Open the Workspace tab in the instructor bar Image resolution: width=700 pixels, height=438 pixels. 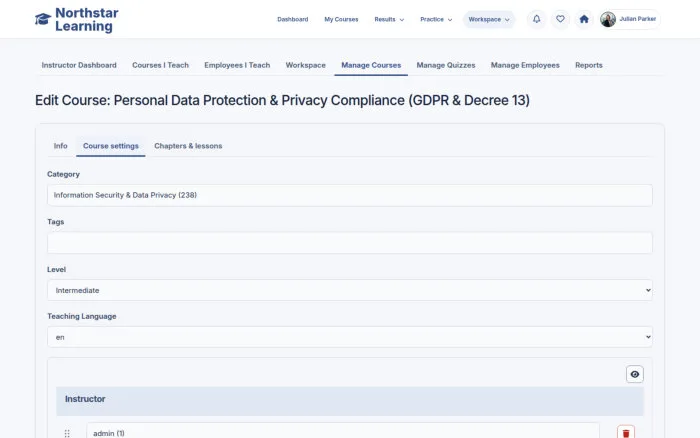click(x=305, y=65)
